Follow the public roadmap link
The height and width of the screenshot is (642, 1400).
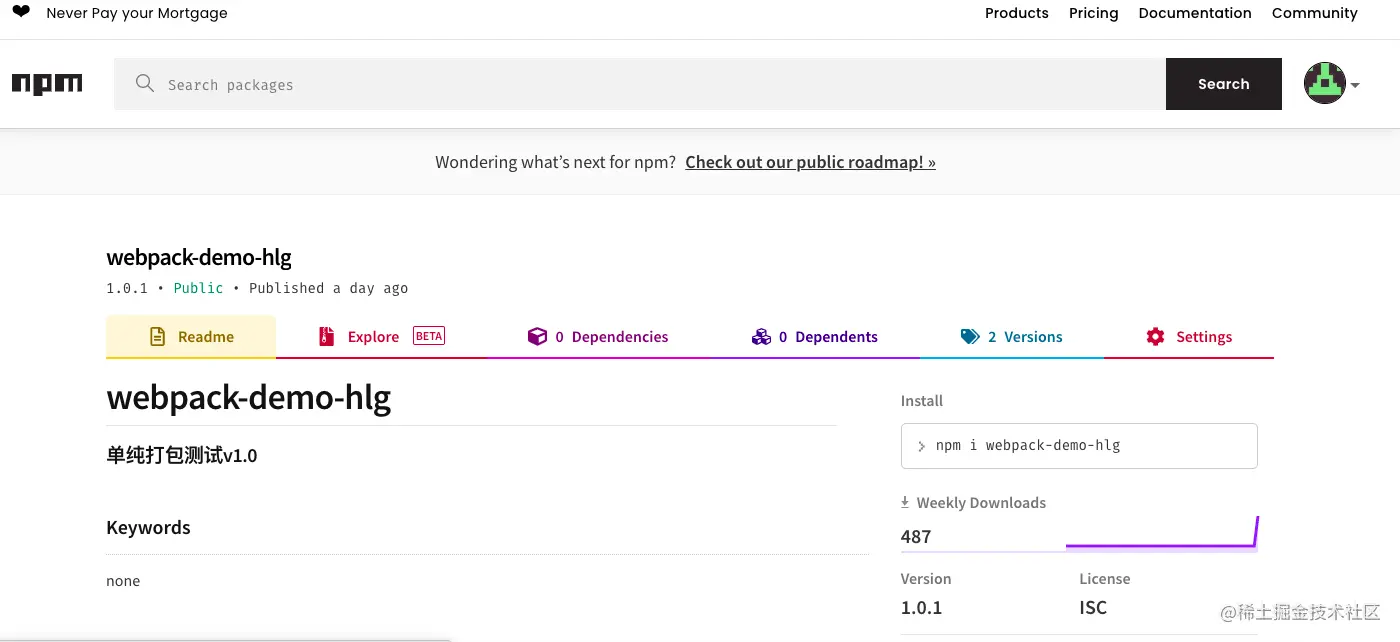coord(810,162)
